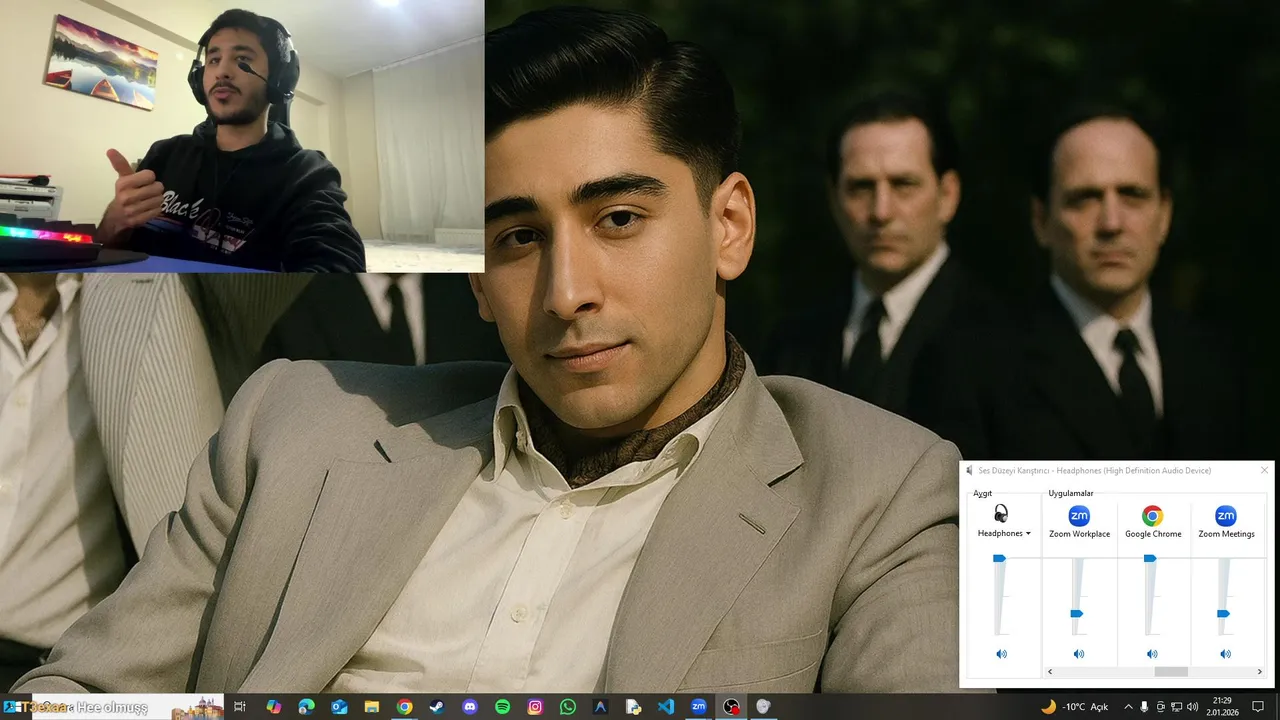Open the clock showing 21:29
Image resolution: width=1280 pixels, height=720 pixels.
pyautogui.click(x=1222, y=707)
